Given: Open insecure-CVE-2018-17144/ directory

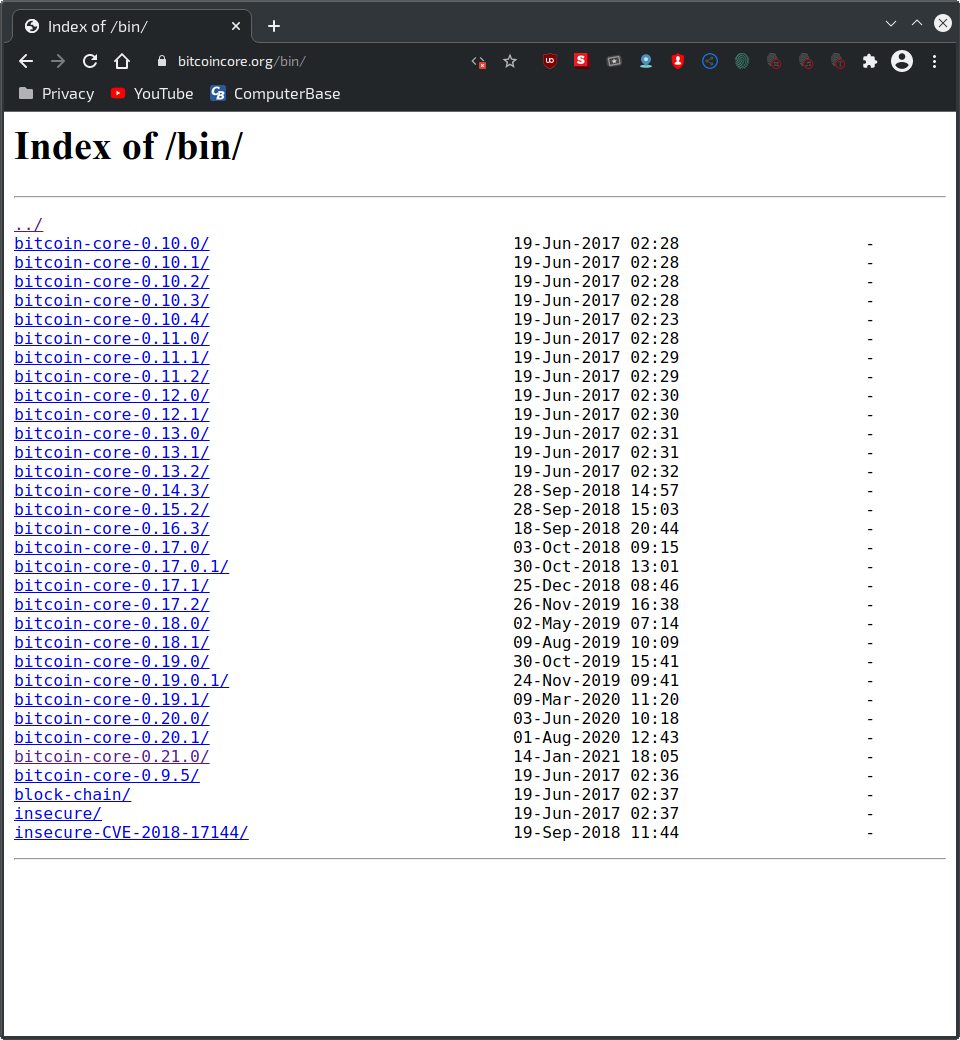Looking at the screenshot, I should [x=131, y=833].
